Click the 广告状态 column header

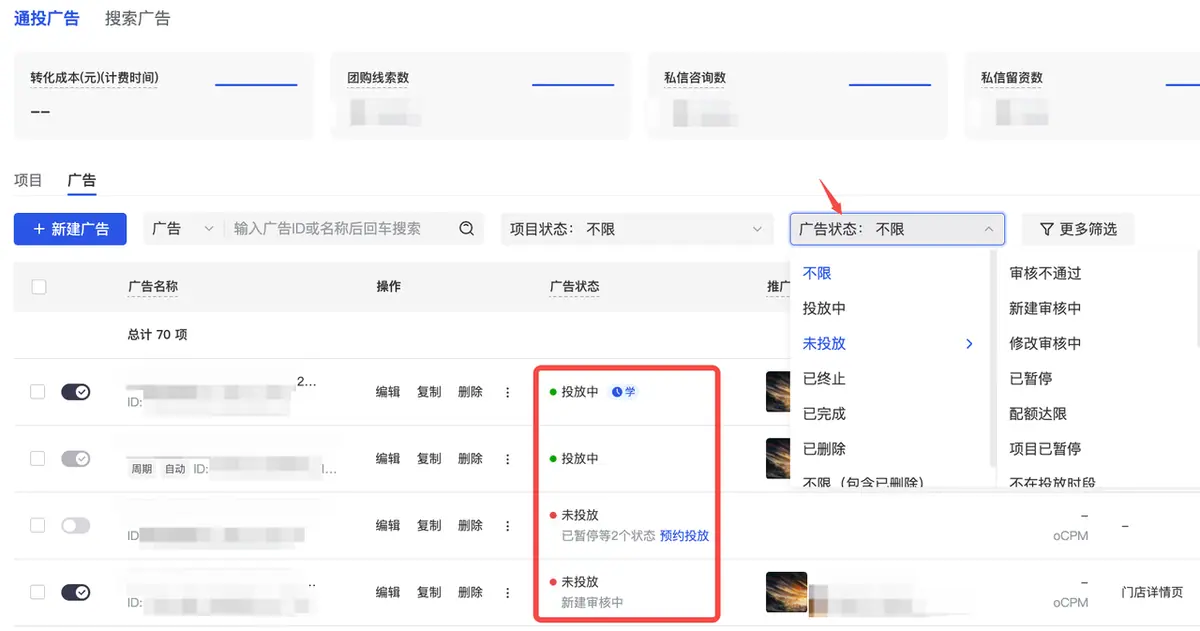point(575,287)
